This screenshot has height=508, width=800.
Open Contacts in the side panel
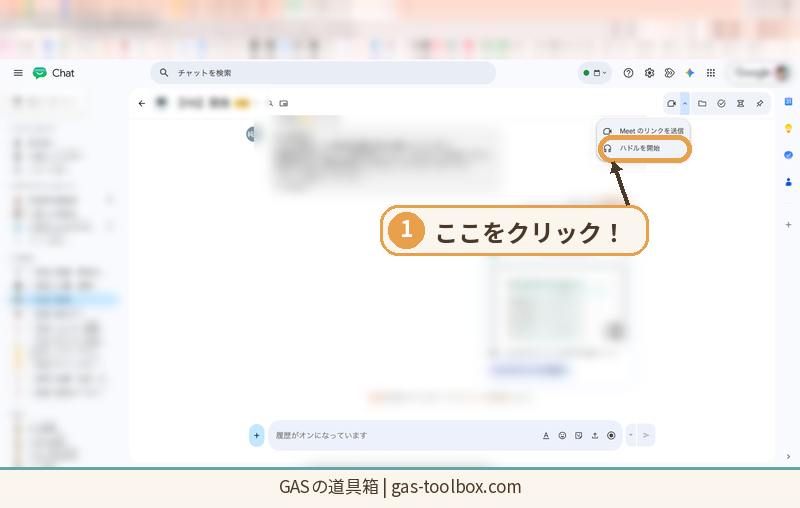[788, 182]
